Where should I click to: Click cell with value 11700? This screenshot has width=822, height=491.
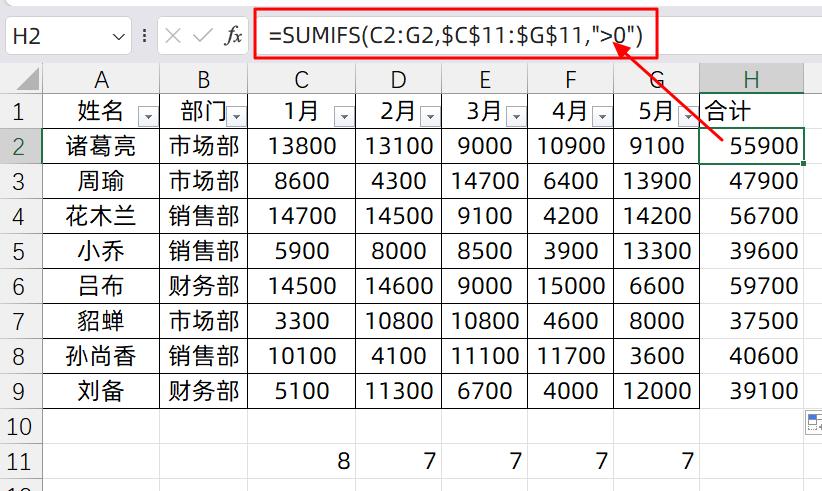[x=570, y=356]
